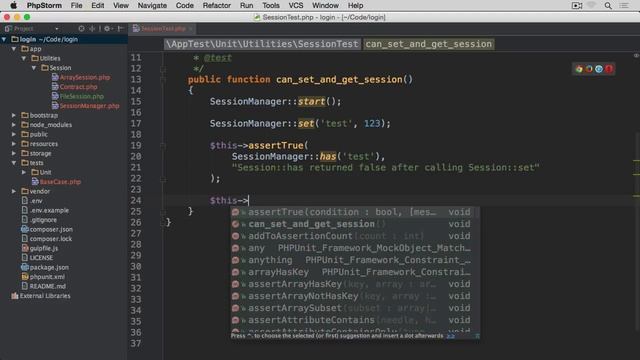Image resolution: width=640 pixels, height=360 pixels.
Task: Click the inspection eye icon above scrollbar
Action: tap(636, 56)
